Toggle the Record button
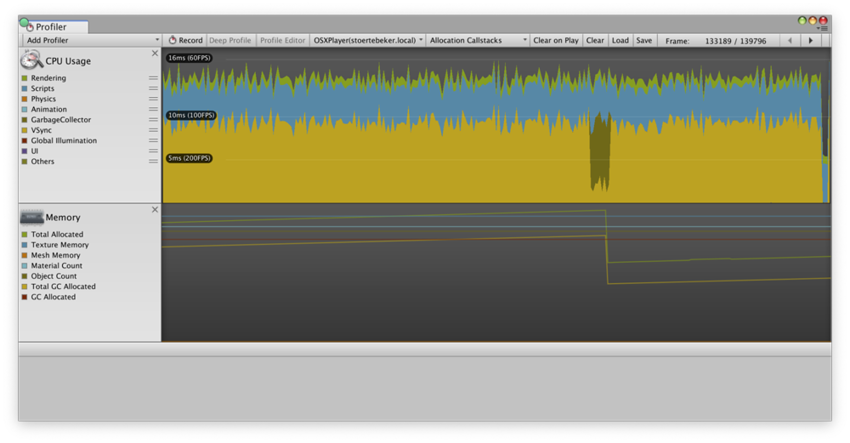Viewport: 850px width, 443px height. pos(185,41)
